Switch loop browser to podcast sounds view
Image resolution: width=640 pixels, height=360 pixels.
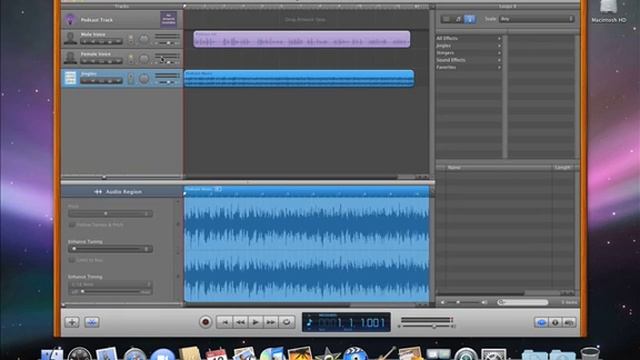tap(470, 19)
